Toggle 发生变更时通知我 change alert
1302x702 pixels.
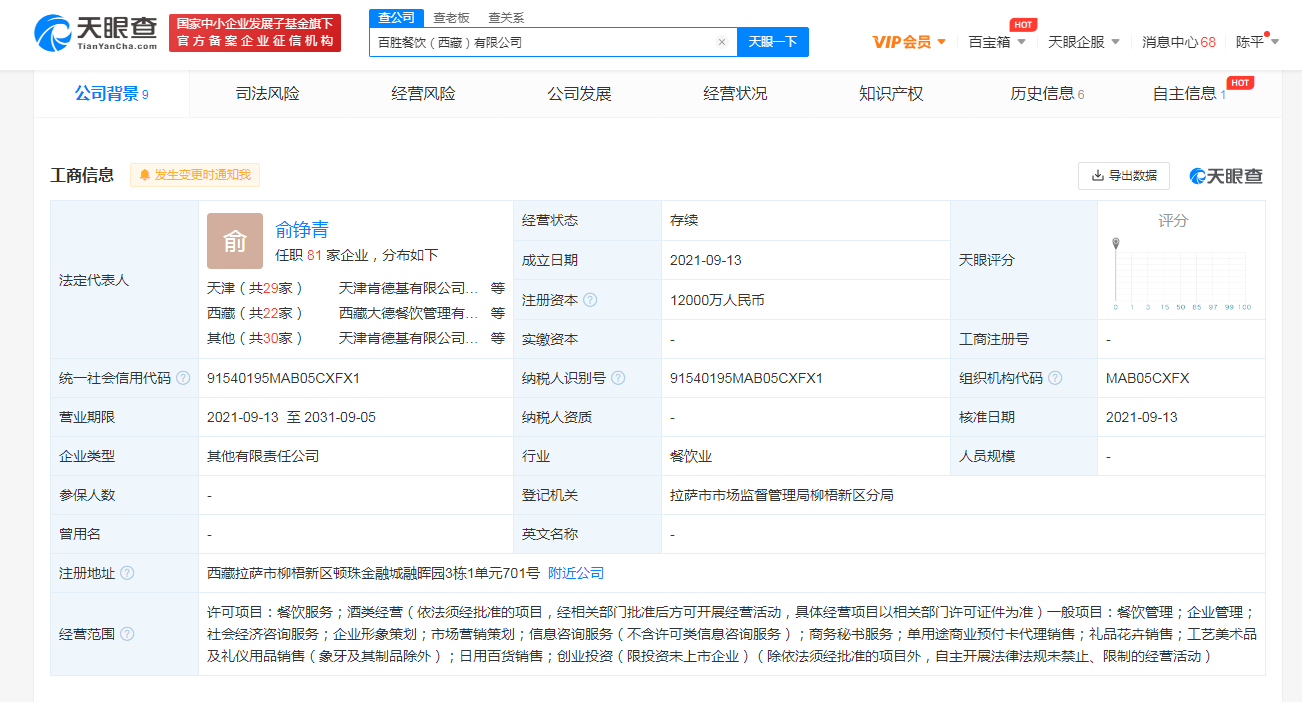pos(195,175)
